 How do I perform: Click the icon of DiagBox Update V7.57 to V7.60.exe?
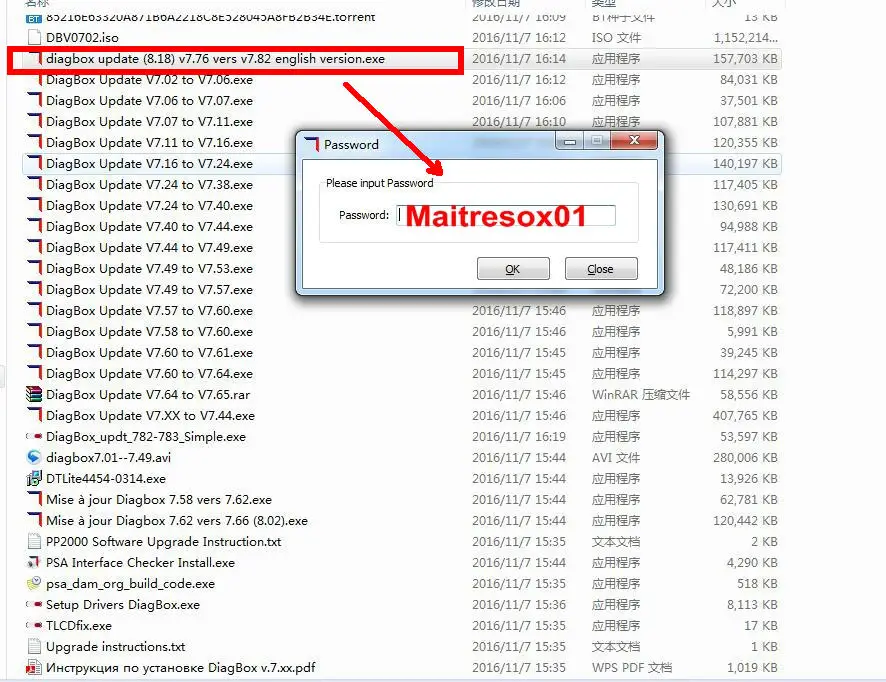pyautogui.click(x=34, y=311)
